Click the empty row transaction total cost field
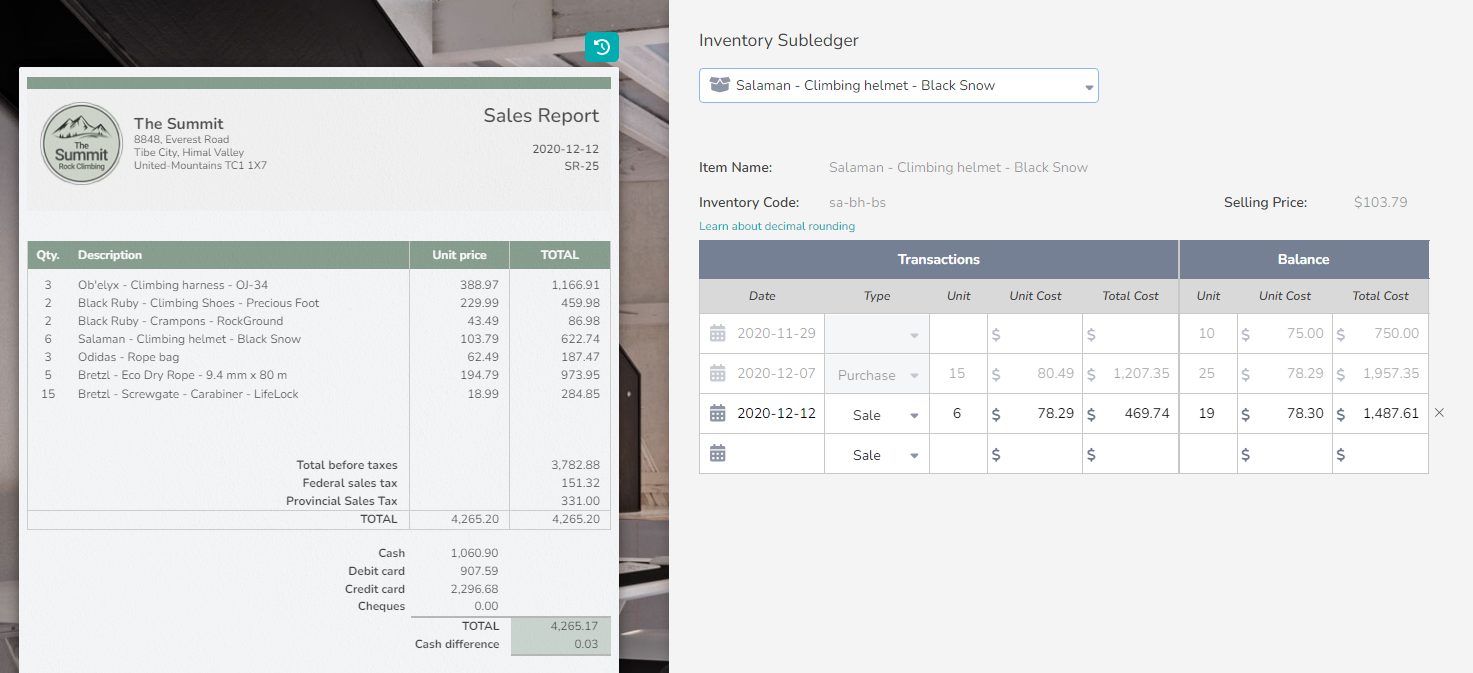This screenshot has height=673, width=1473. click(1130, 454)
